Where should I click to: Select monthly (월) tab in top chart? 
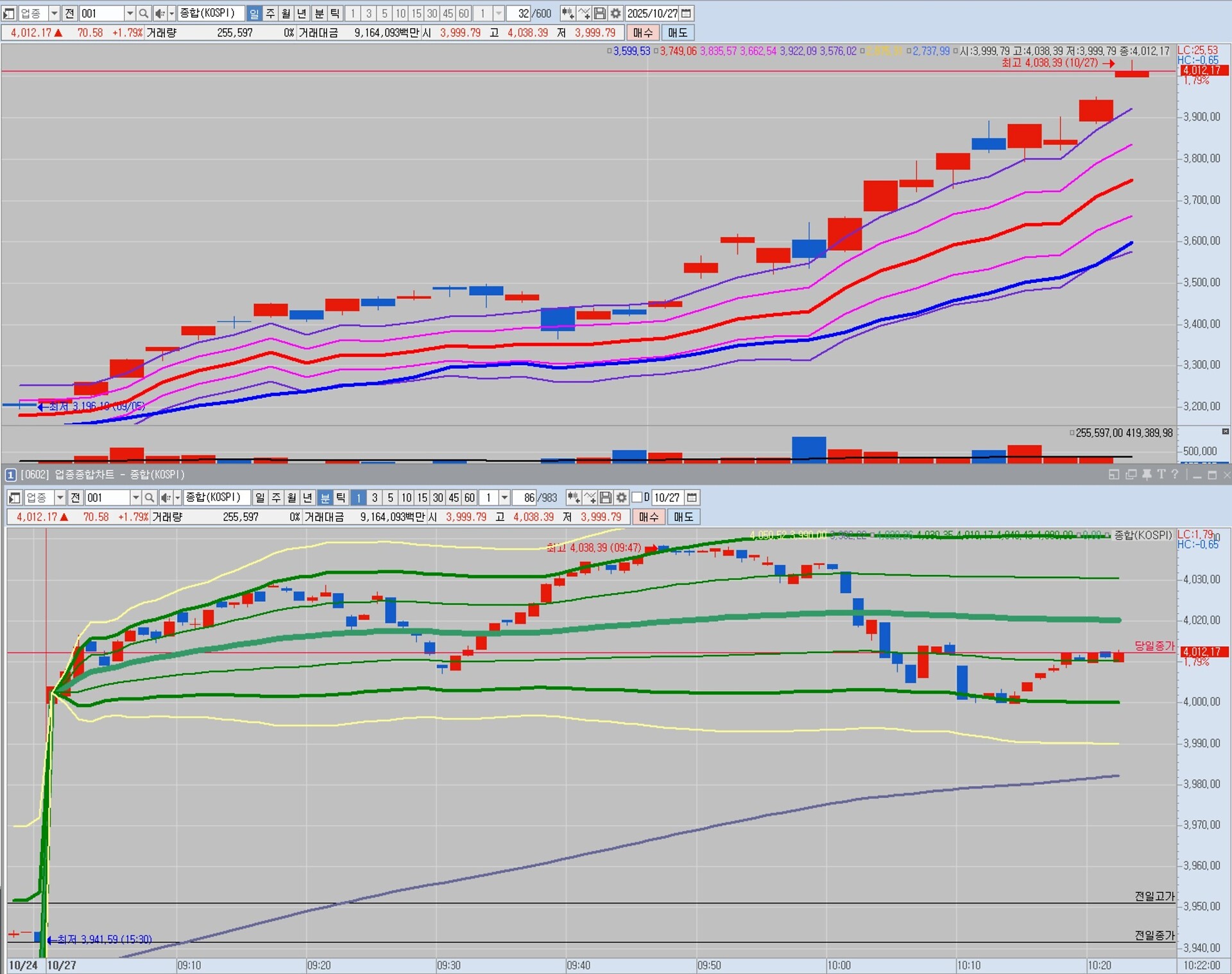pos(286,13)
